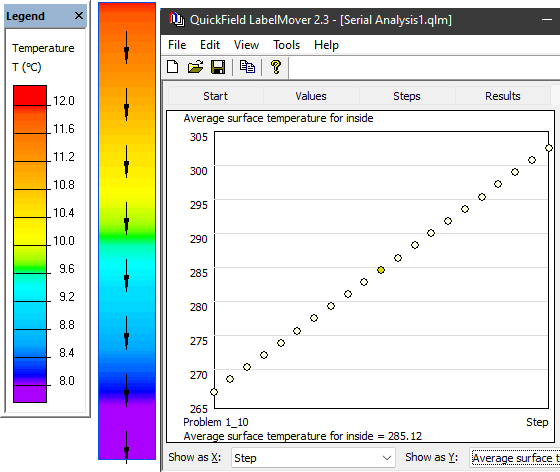
Task: Open the File menu
Action: coord(177,45)
